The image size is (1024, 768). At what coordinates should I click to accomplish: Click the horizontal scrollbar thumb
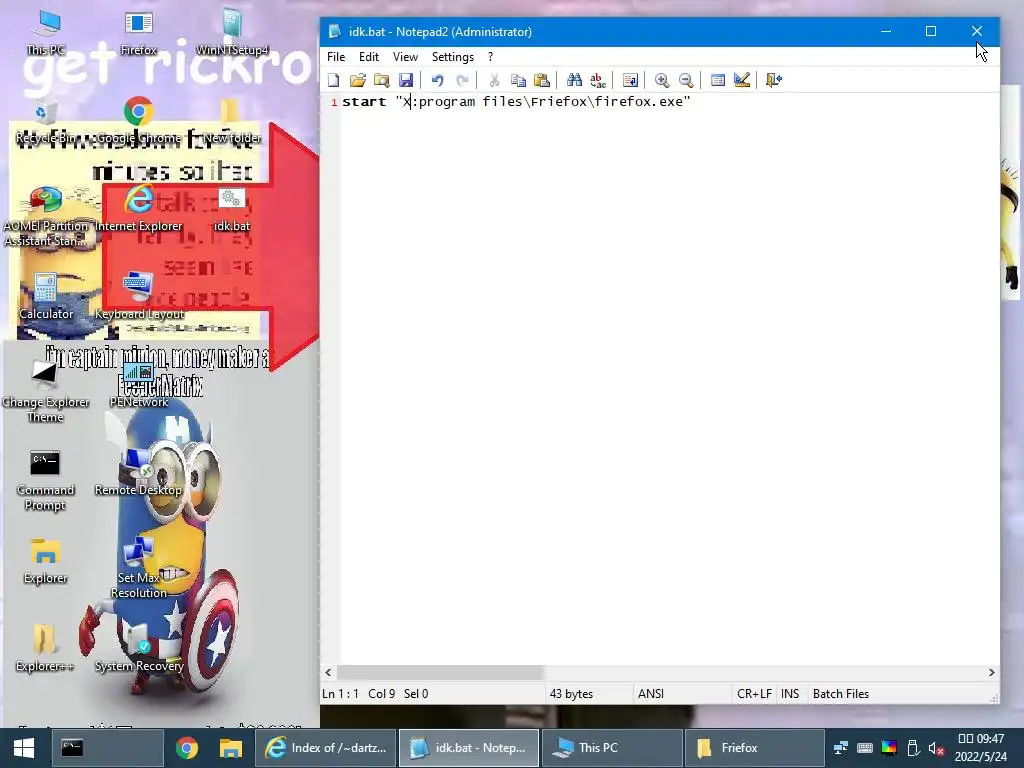440,672
